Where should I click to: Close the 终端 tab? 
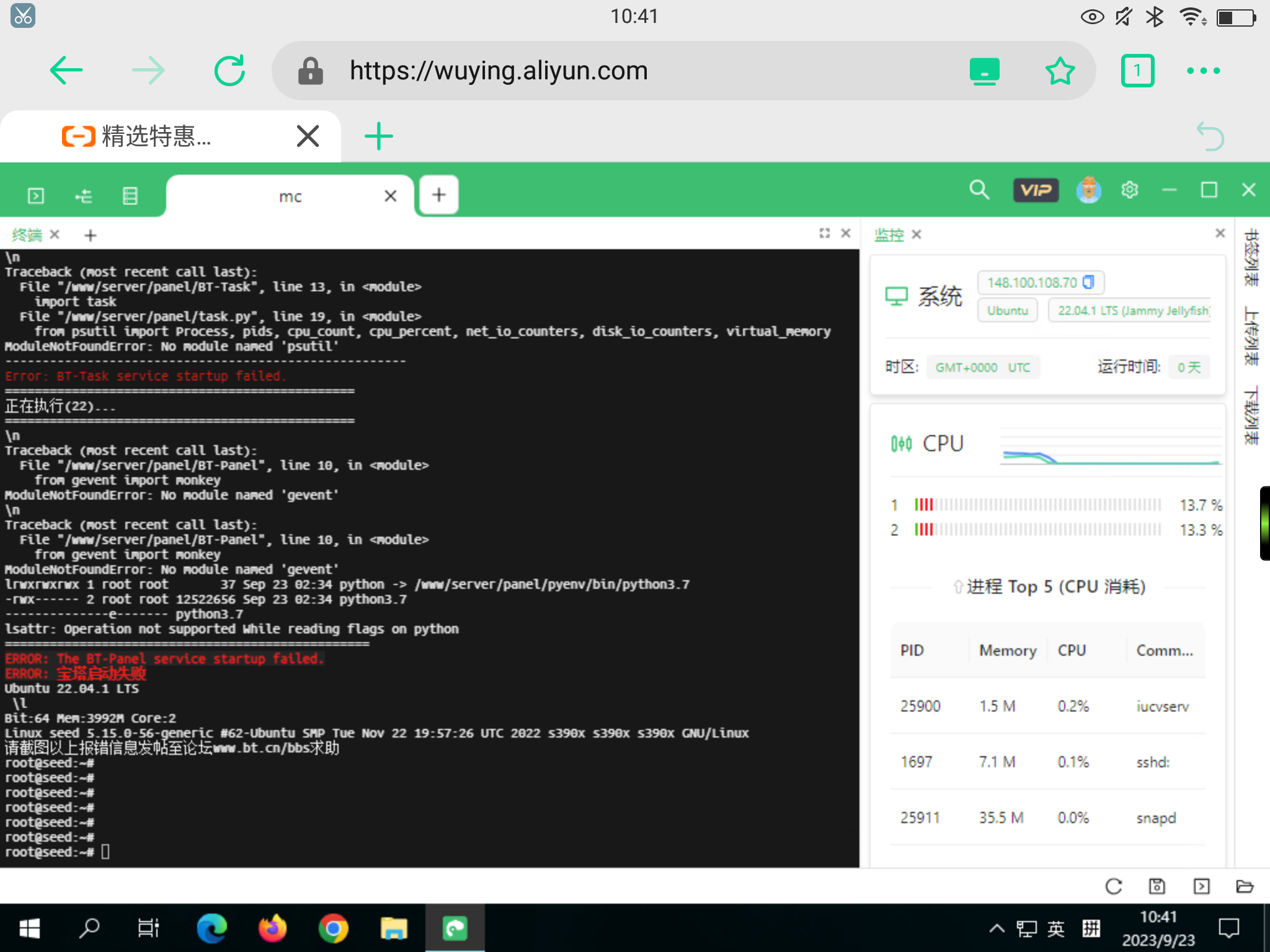click(x=55, y=234)
